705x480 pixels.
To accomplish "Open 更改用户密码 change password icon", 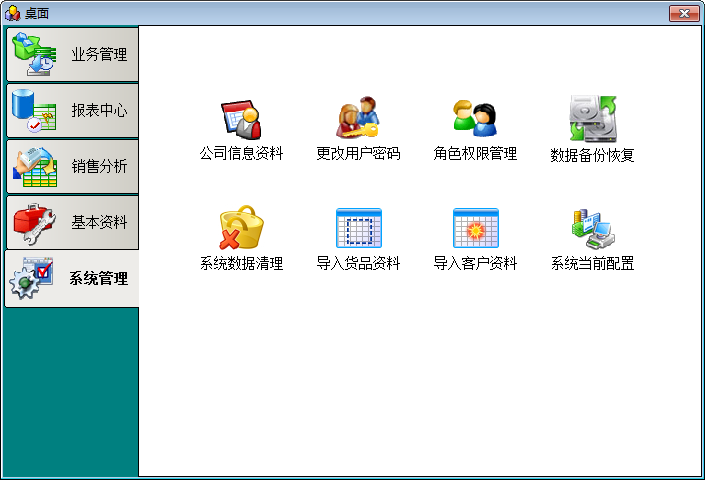I will coord(358,118).
